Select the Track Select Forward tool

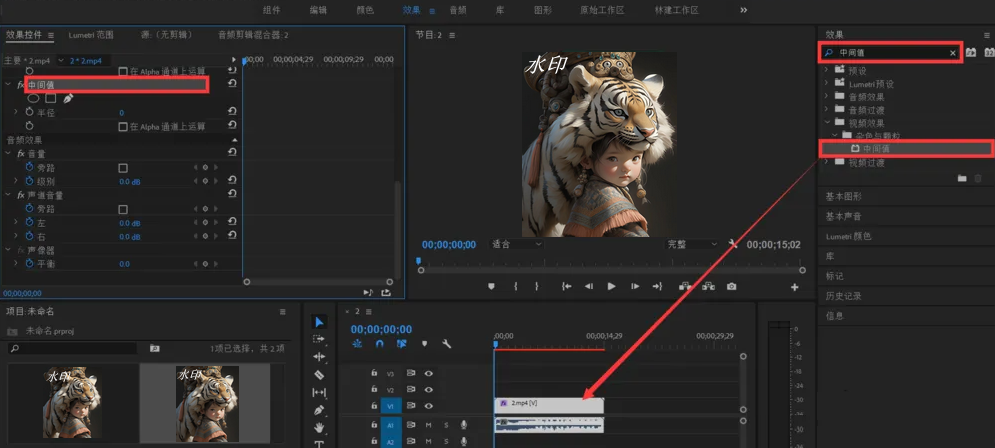(x=319, y=339)
